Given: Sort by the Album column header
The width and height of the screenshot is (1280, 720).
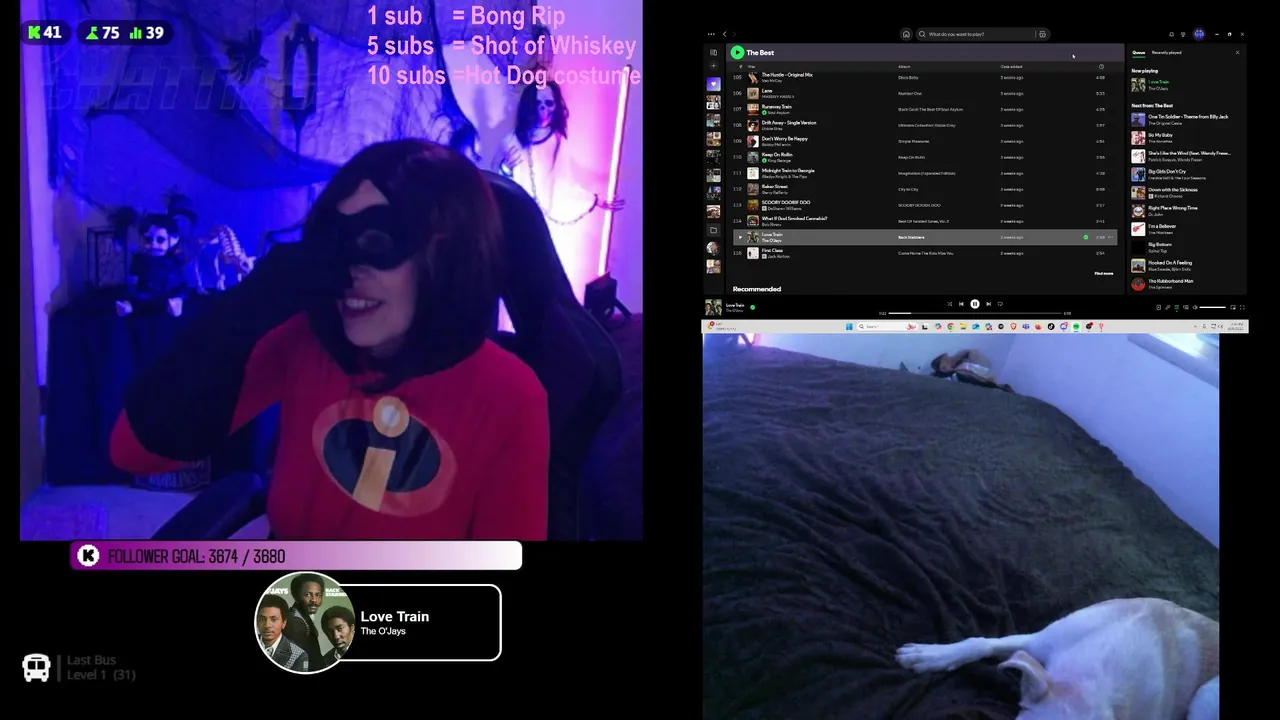Looking at the screenshot, I should (x=904, y=67).
